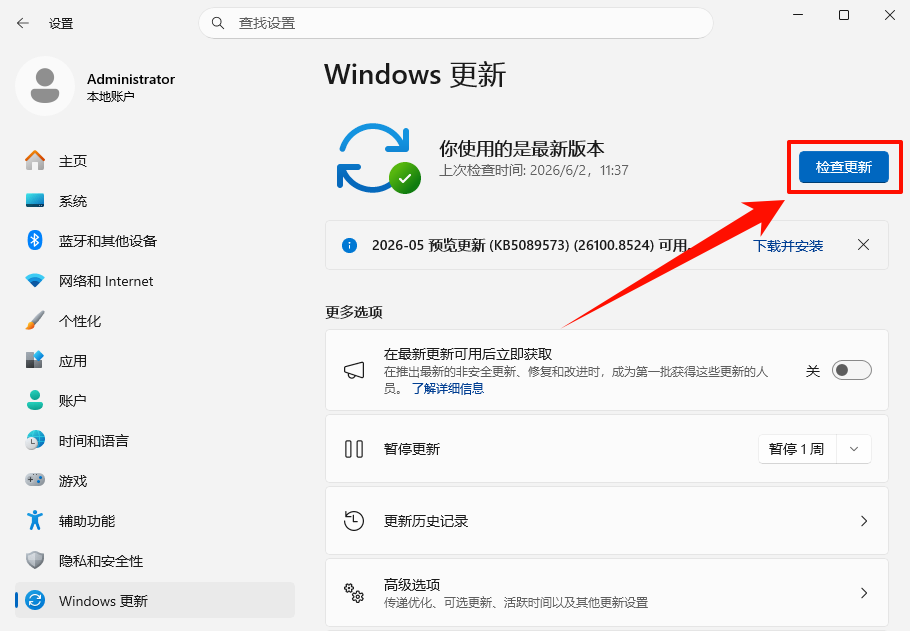Select 网络和 Internet
Image resolution: width=910 pixels, height=631 pixels.
(155, 280)
